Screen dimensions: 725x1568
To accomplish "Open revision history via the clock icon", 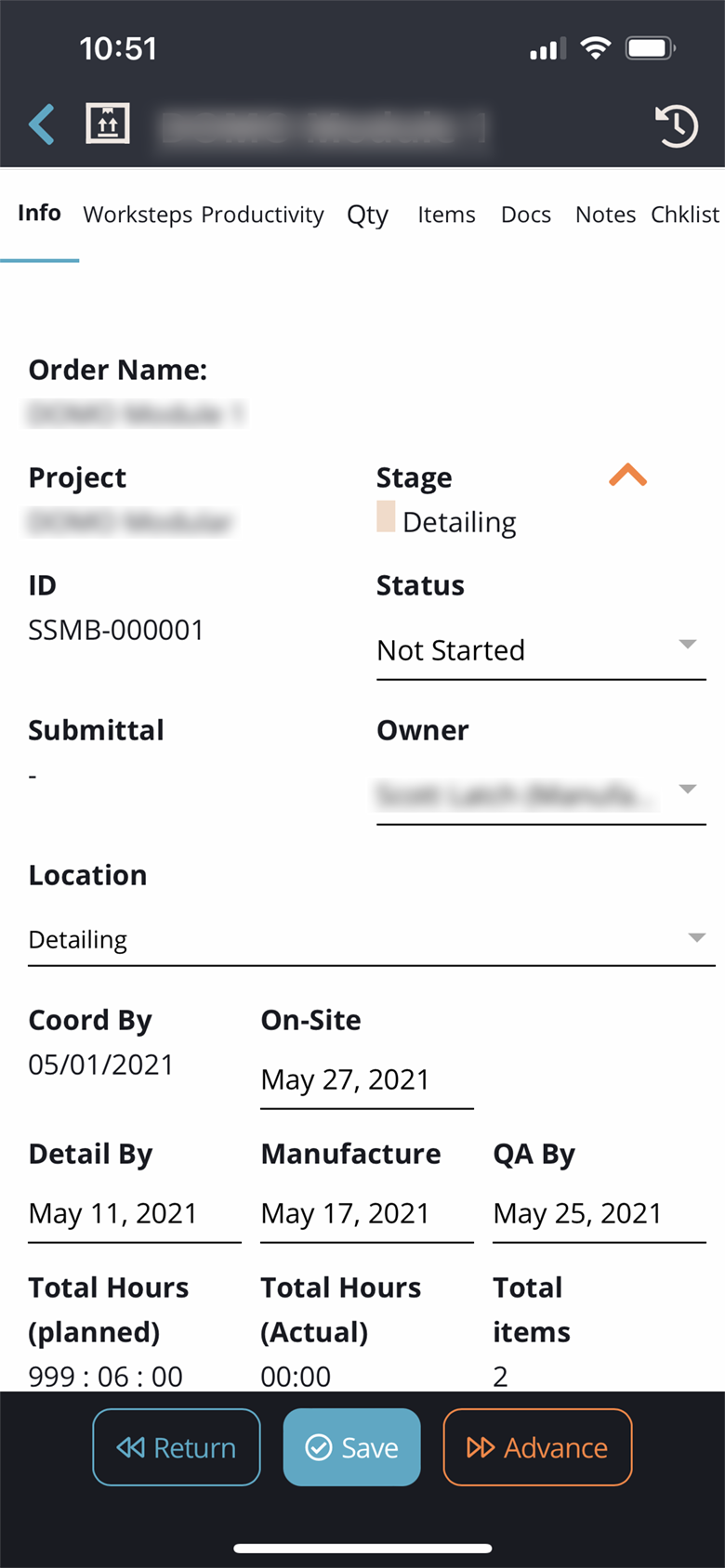I will coord(678,125).
